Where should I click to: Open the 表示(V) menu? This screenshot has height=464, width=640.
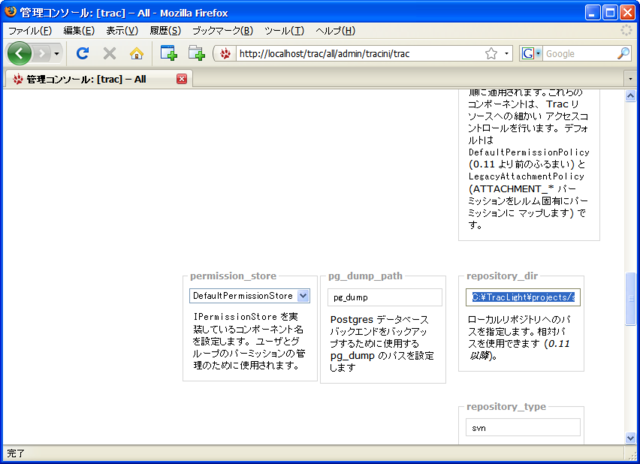tap(122, 31)
